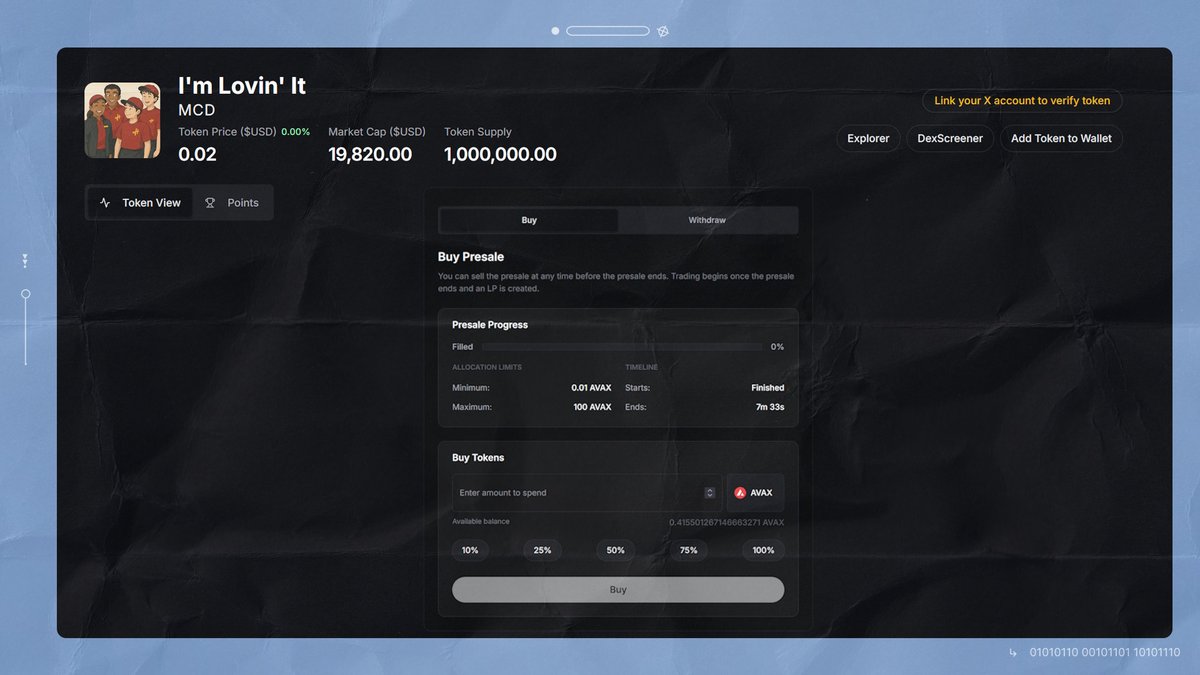Select 10% of available balance
This screenshot has width=1200, height=675.
470,550
